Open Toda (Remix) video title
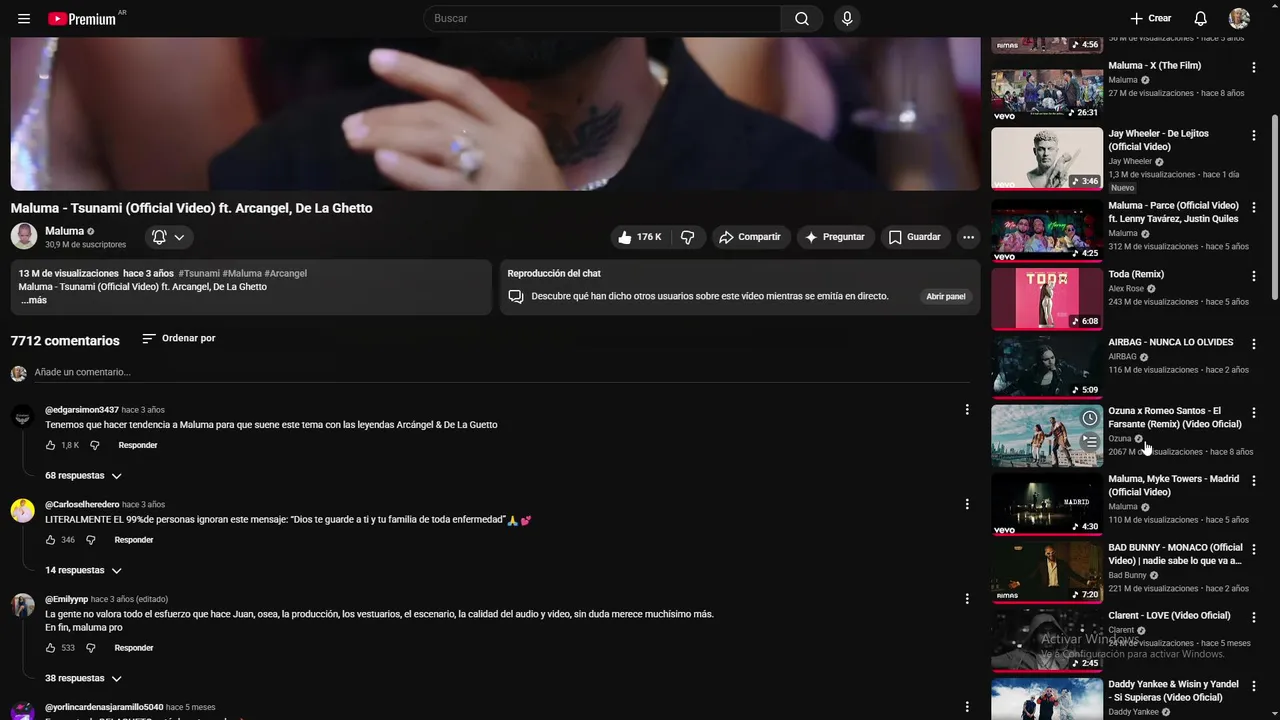The width and height of the screenshot is (1280, 720). (1136, 274)
